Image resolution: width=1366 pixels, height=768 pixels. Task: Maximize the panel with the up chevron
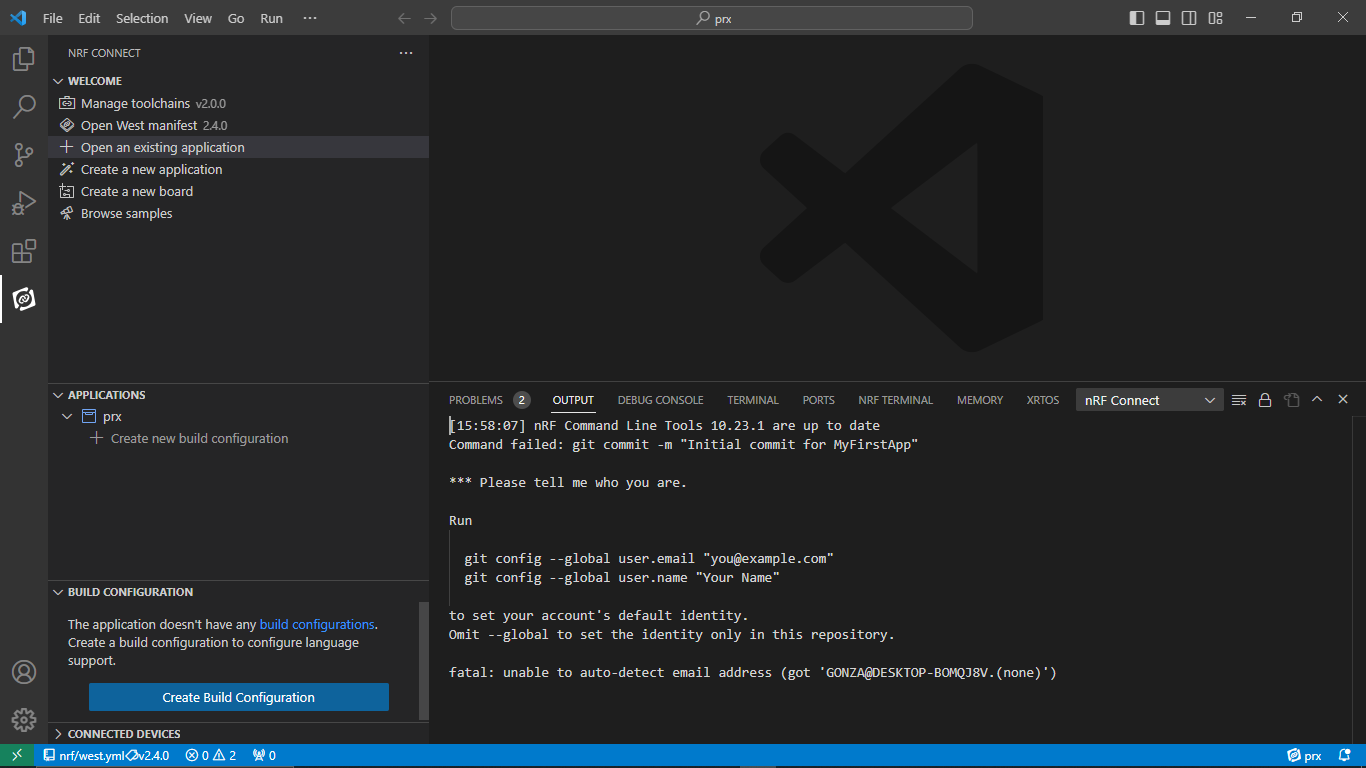pos(1317,399)
